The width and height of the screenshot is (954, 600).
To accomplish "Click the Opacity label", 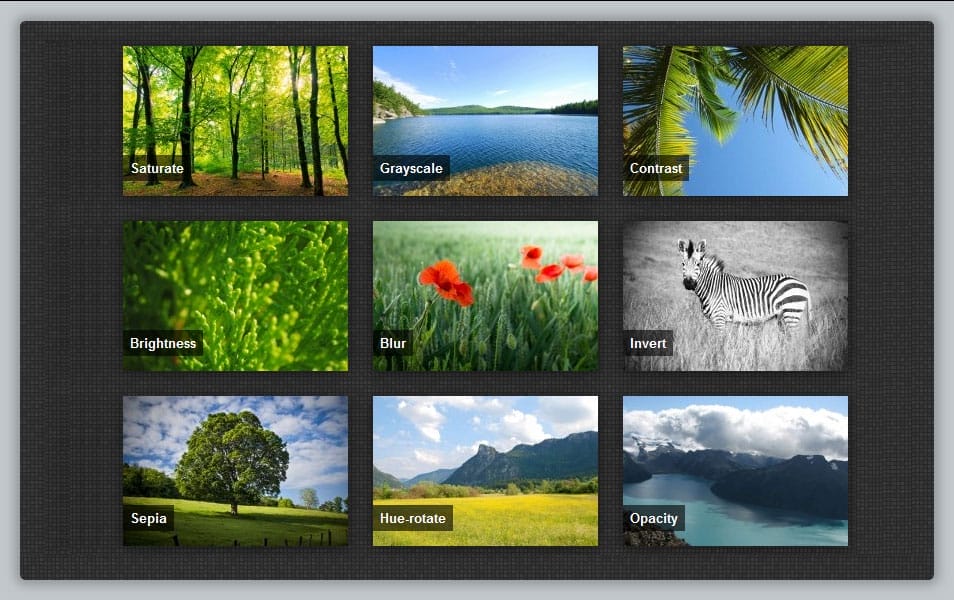I will pyautogui.click(x=655, y=519).
